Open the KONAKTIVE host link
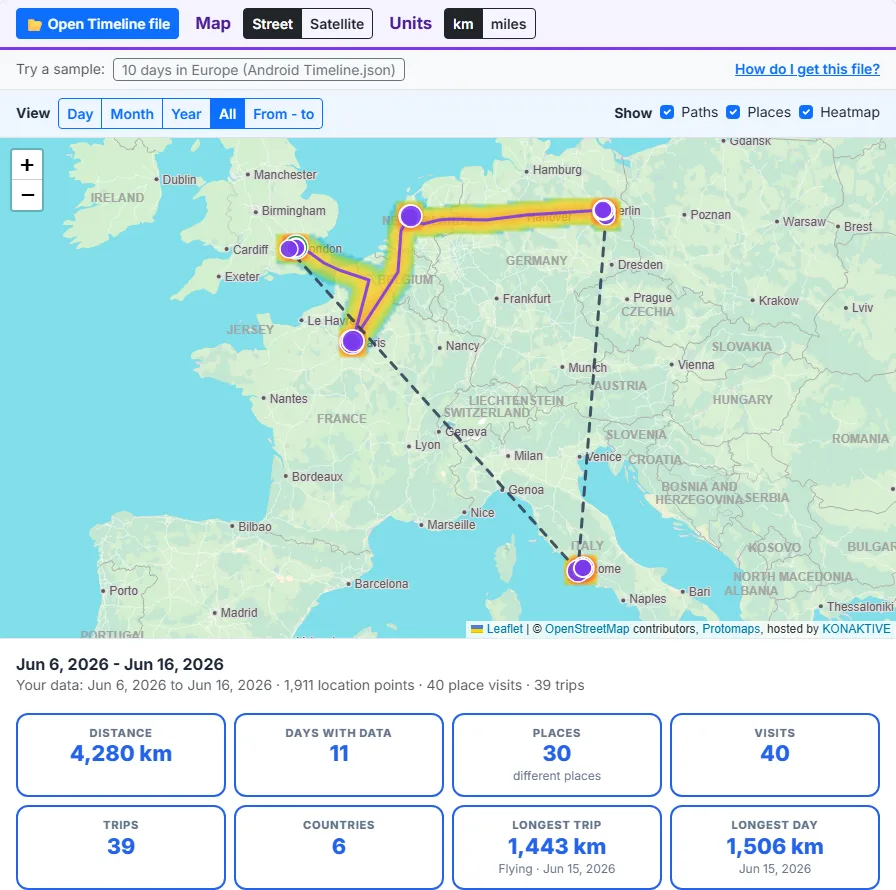The width and height of the screenshot is (896, 890). [856, 629]
